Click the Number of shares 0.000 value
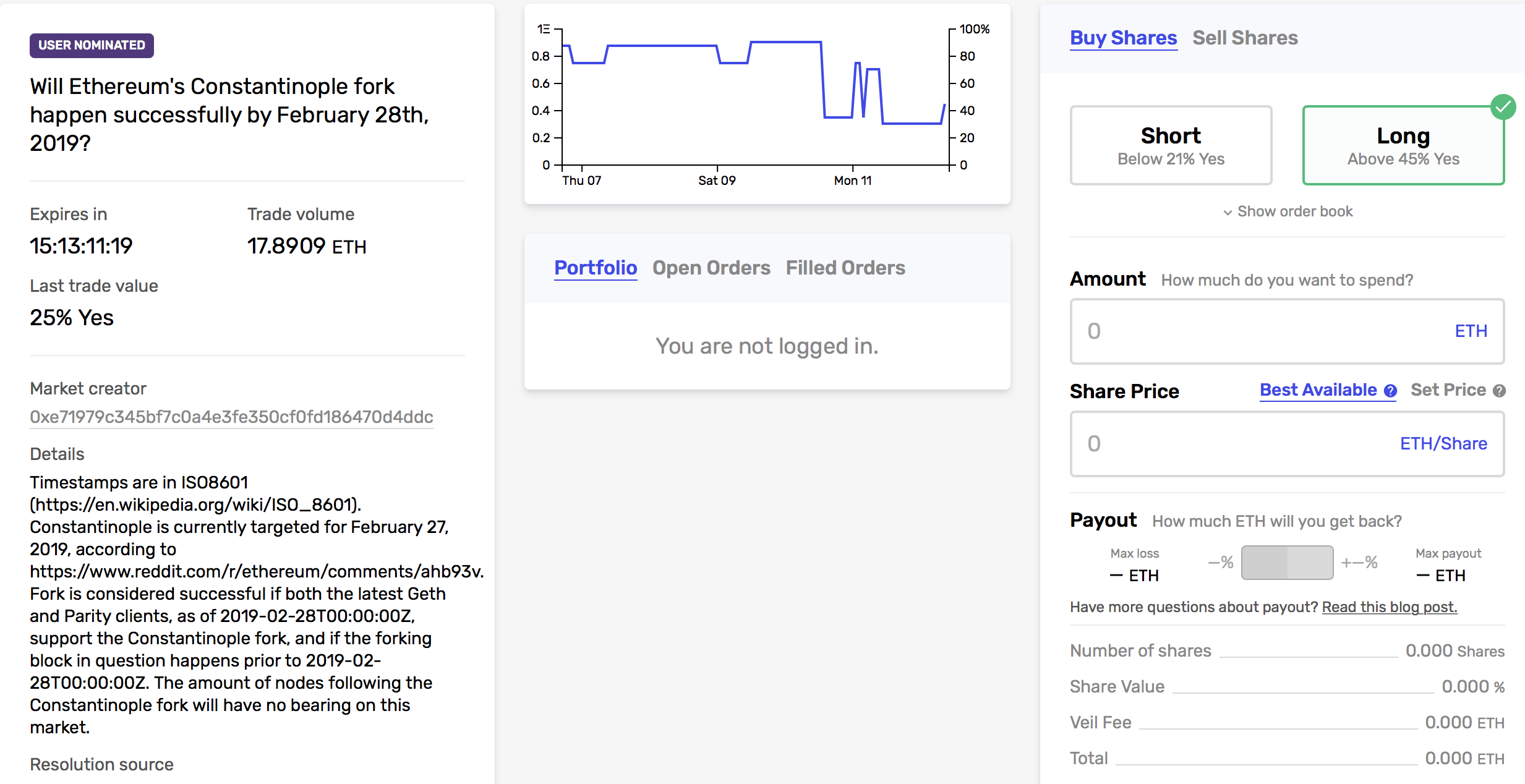This screenshot has height=784, width=1525. coord(1455,650)
